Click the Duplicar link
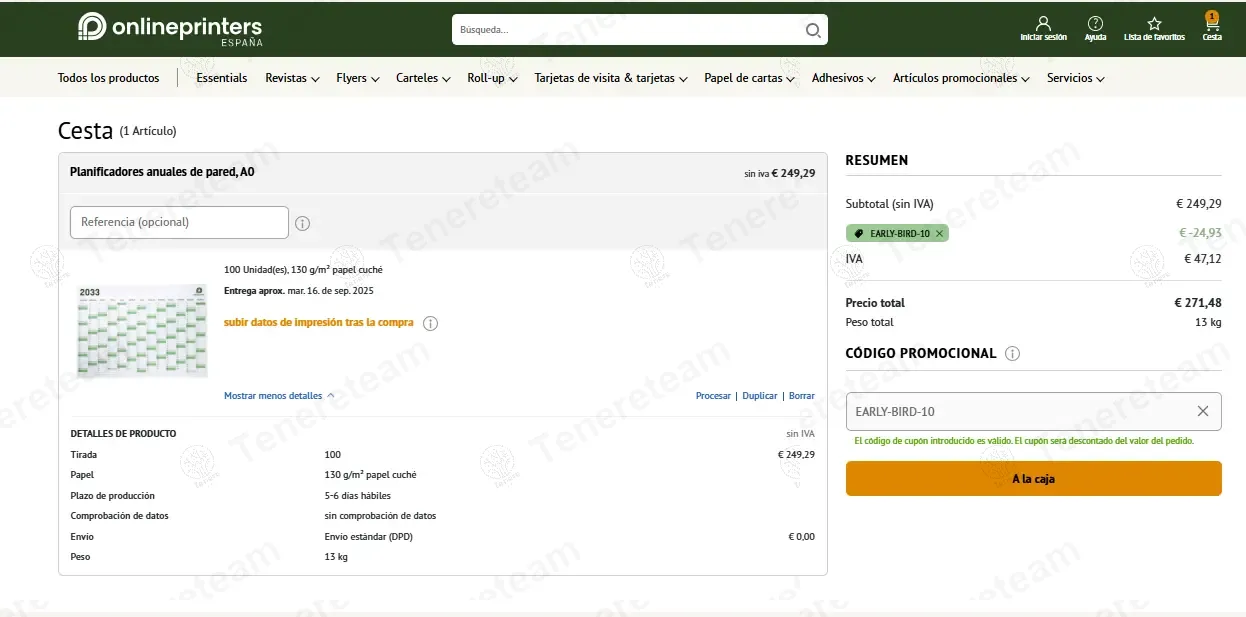Screen dimensions: 1246x617 [x=760, y=396]
